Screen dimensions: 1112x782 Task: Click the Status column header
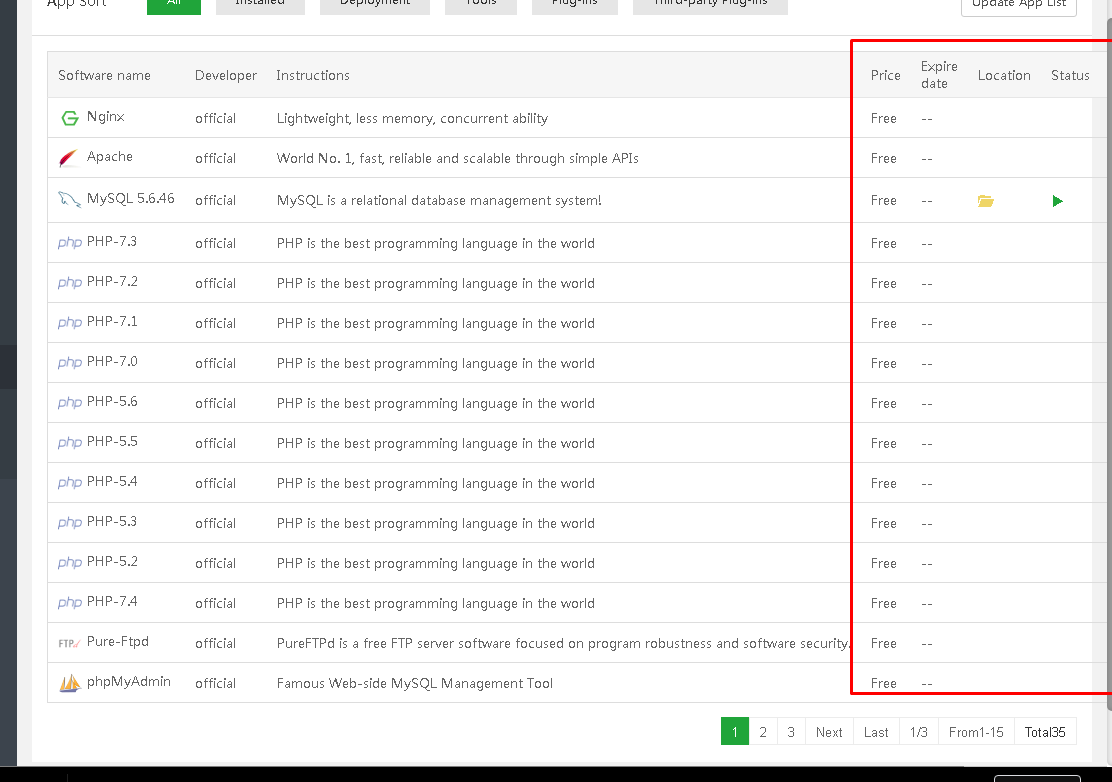click(x=1070, y=75)
